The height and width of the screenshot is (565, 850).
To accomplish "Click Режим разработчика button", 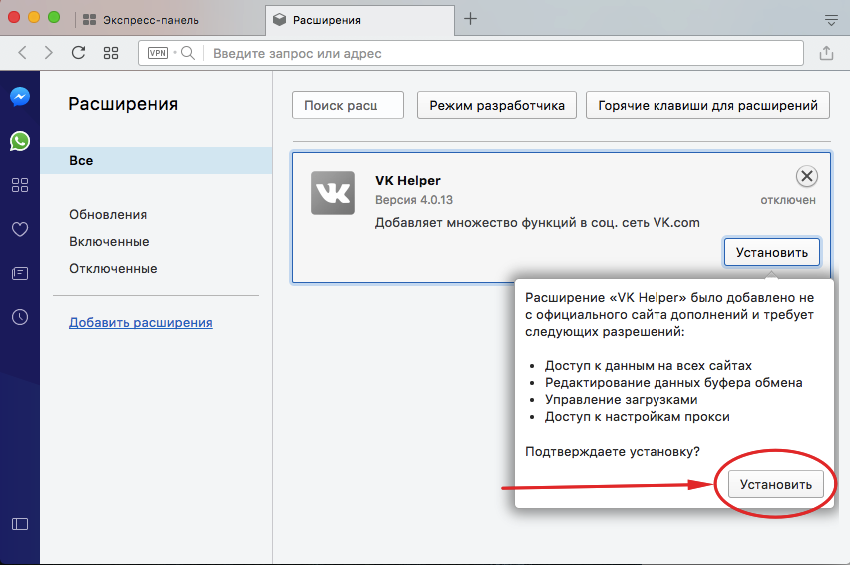I will pyautogui.click(x=497, y=105).
